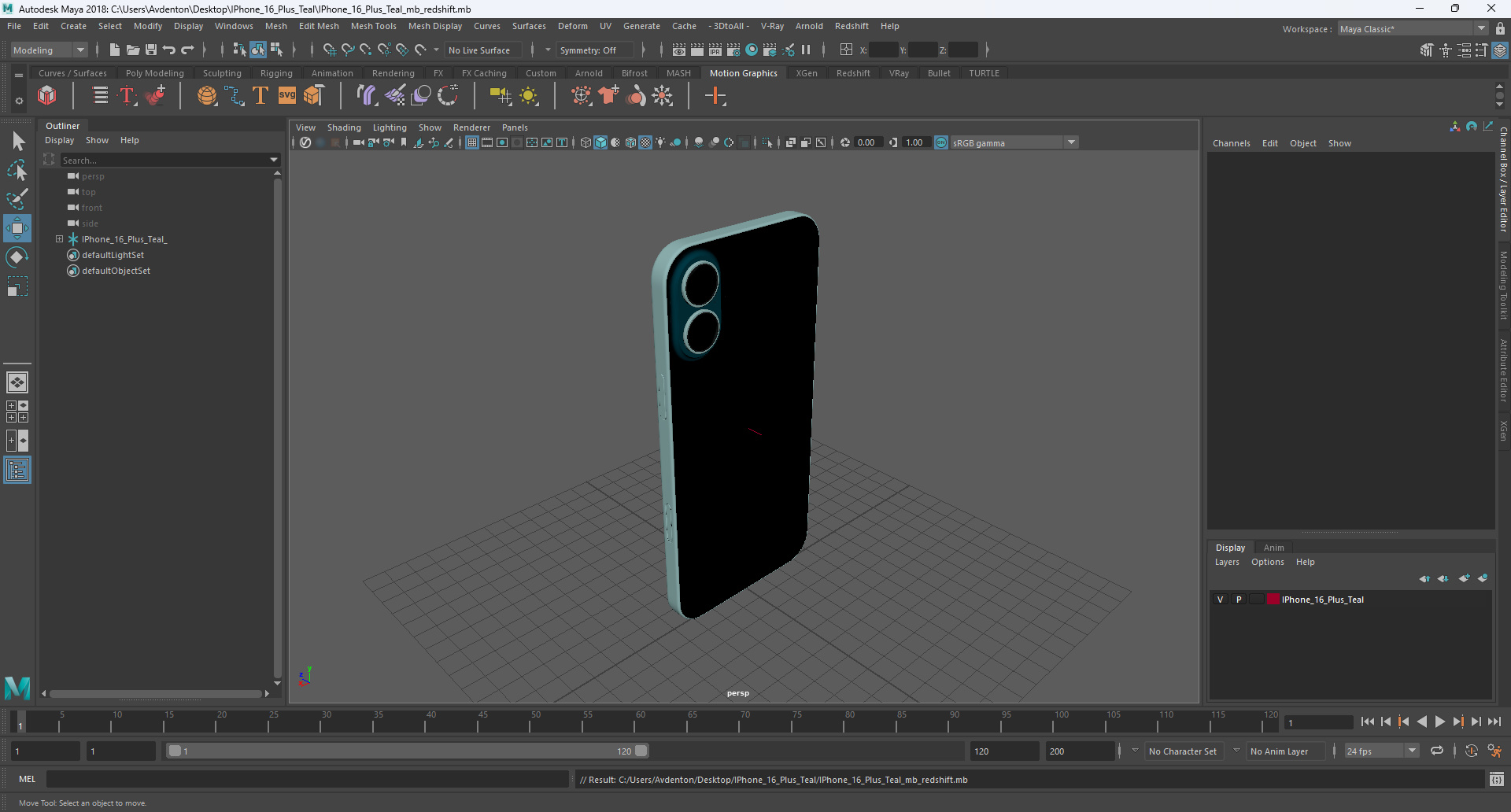The image size is (1511, 812).
Task: Open the Symmetry Off dropdown
Action: [594, 50]
